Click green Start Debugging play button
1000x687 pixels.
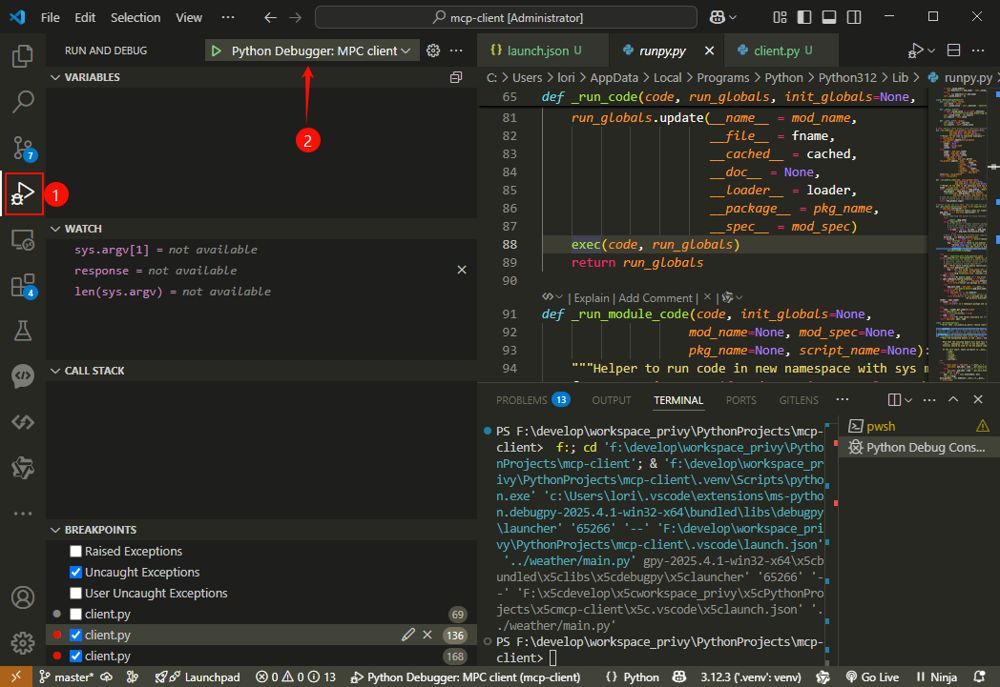[216, 51]
